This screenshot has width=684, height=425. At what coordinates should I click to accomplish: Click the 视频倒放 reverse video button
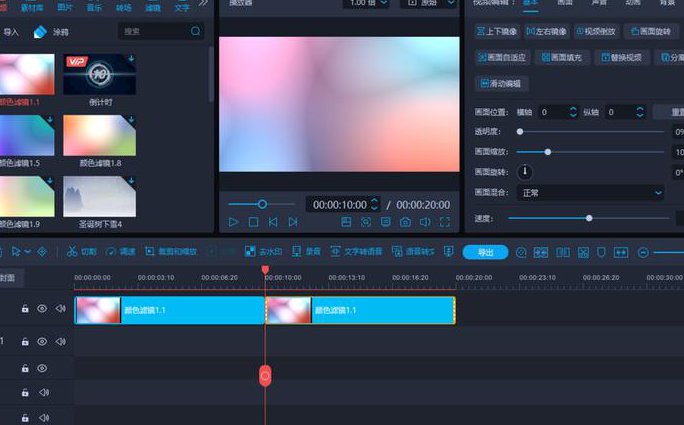coord(596,31)
